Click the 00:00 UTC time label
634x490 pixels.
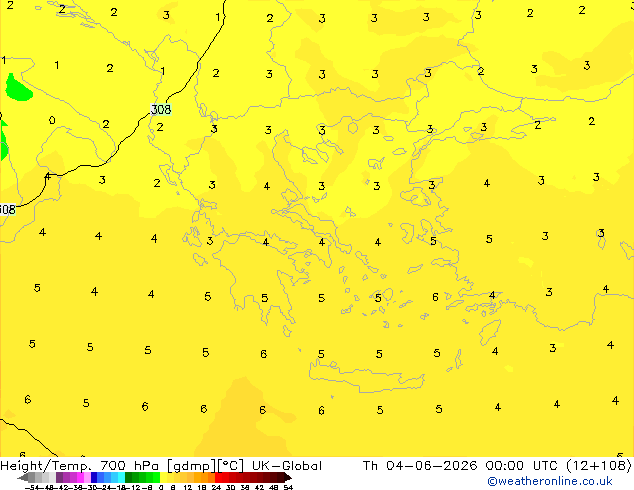click(x=521, y=466)
